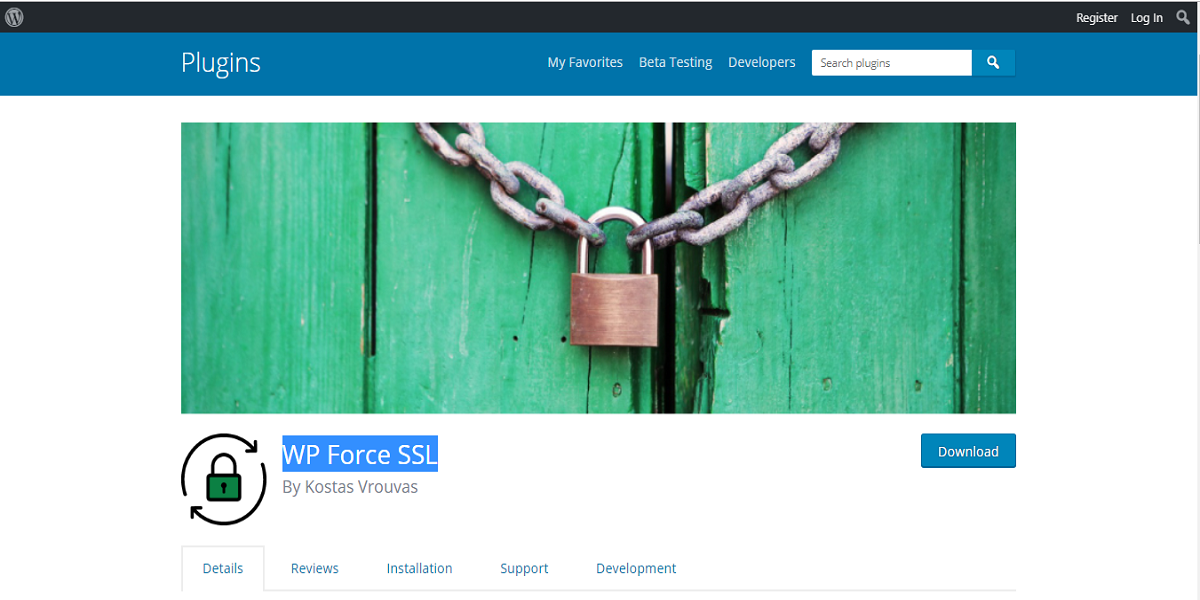Switch to the Development tab
The image size is (1200, 600).
tap(636, 568)
